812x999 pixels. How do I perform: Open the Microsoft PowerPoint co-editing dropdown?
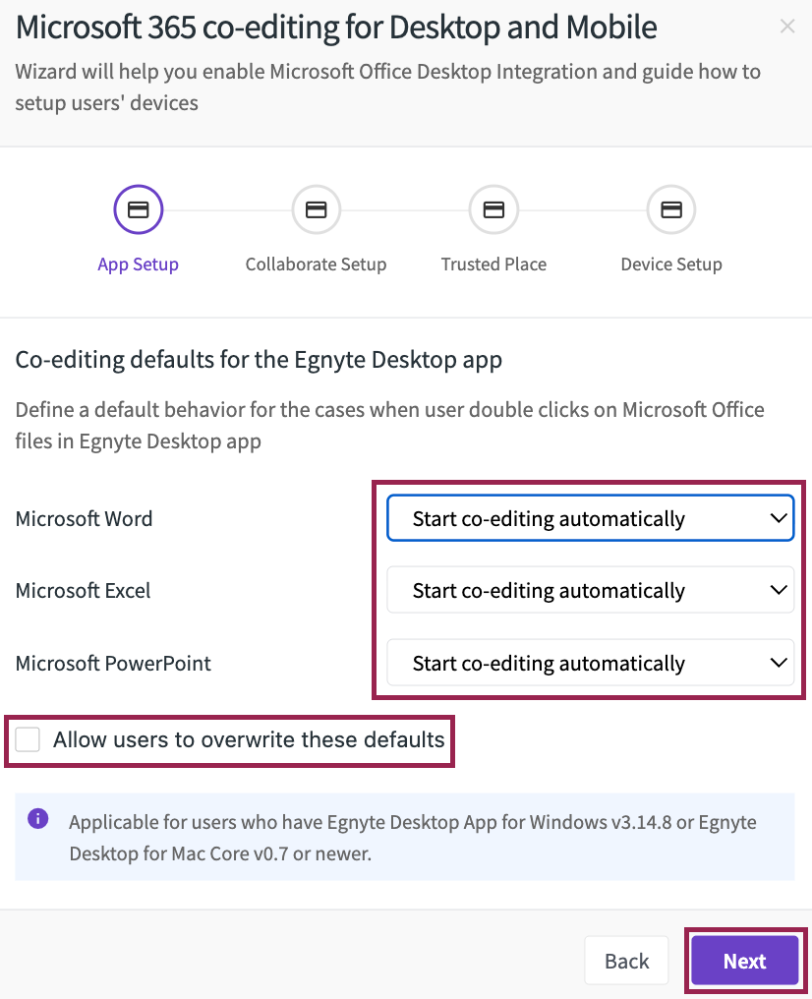click(590, 663)
